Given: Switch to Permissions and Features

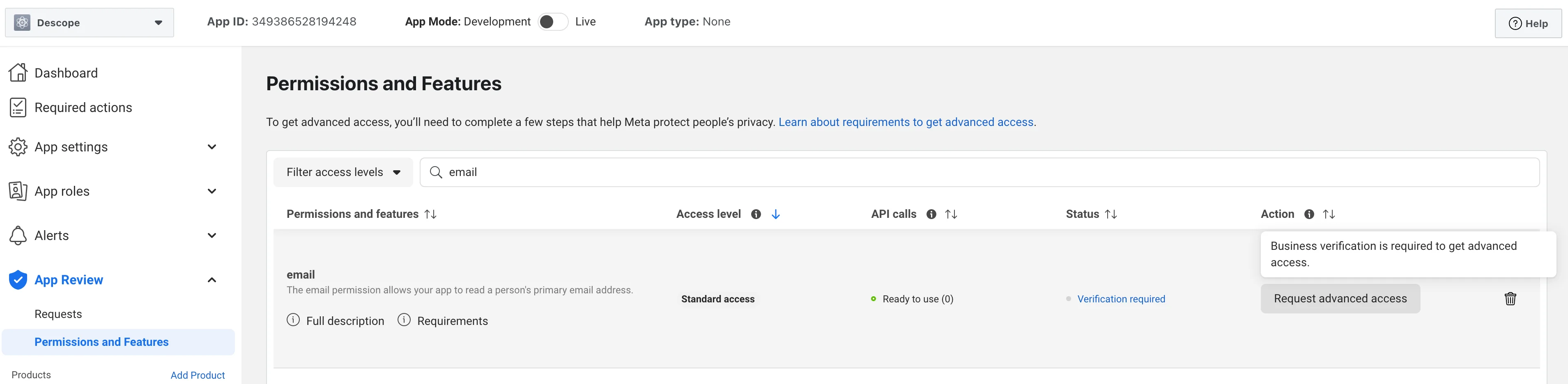Looking at the screenshot, I should pyautogui.click(x=102, y=341).
